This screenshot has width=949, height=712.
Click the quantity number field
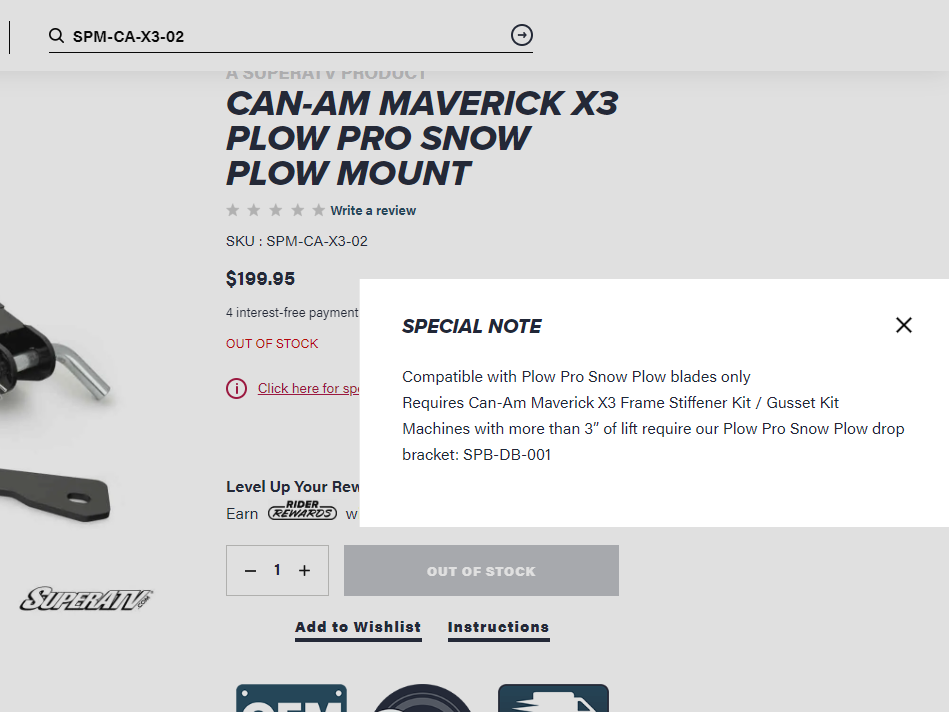(277, 570)
